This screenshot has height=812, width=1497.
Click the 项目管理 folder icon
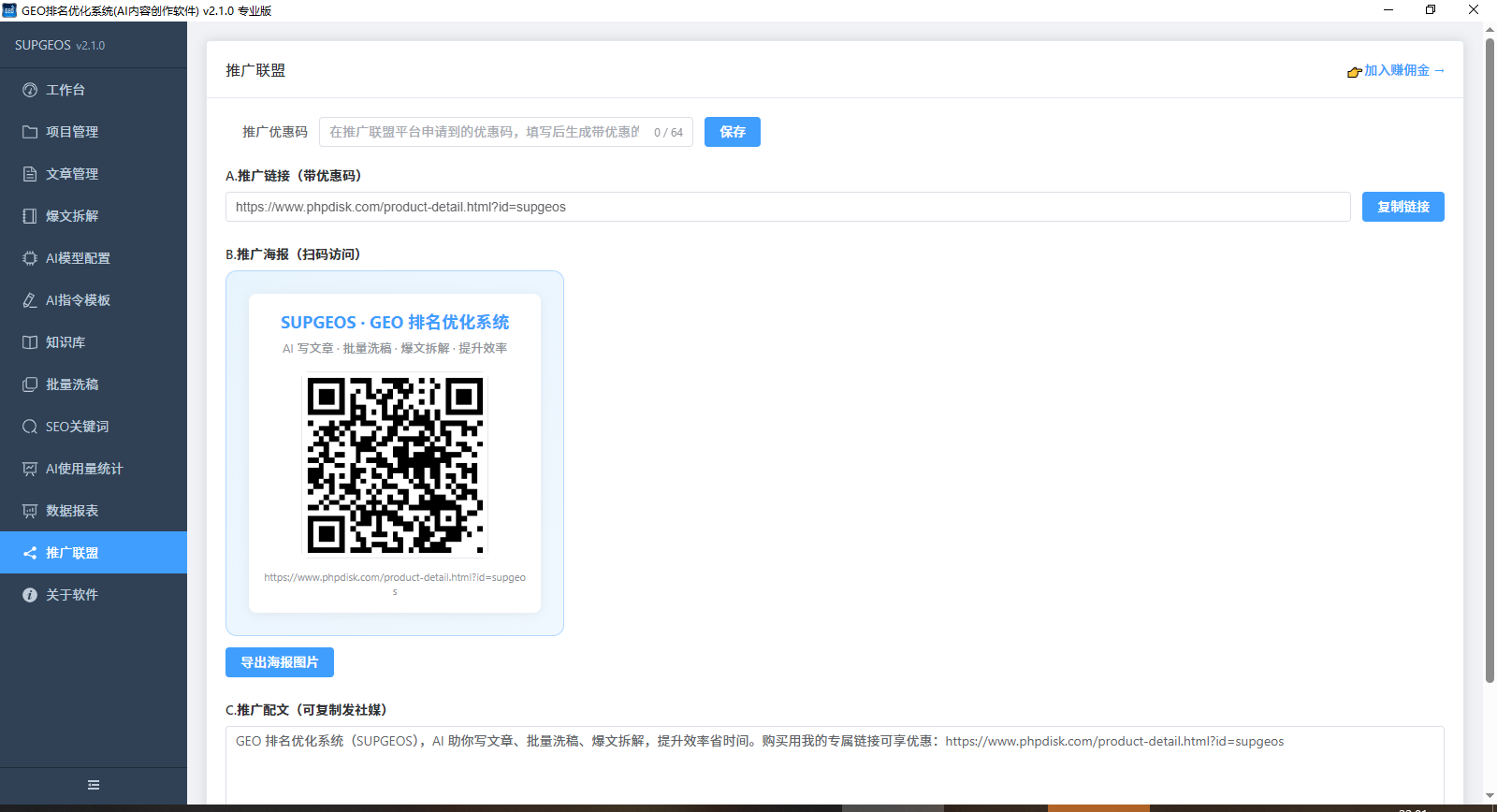click(30, 132)
